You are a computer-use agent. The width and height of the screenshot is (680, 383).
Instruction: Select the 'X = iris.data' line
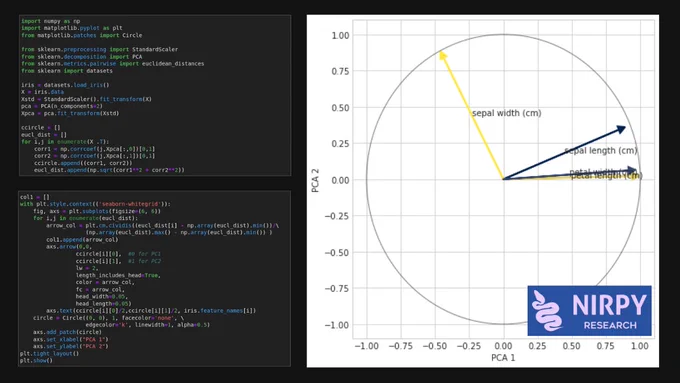point(42,92)
